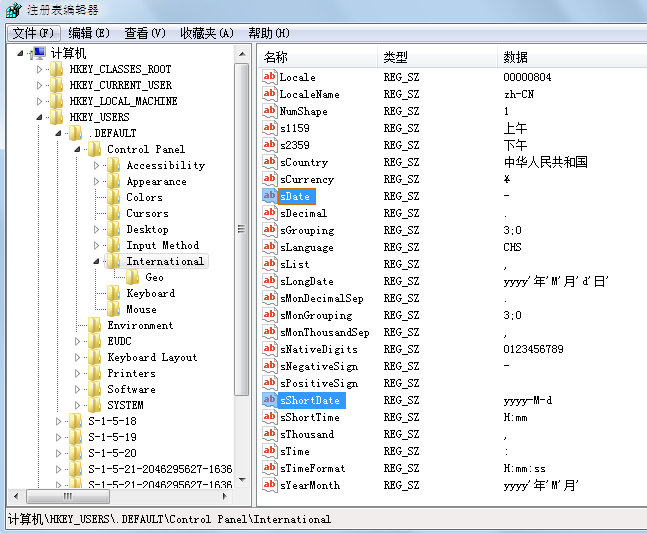
Task: Click the string value icon beside sShortDate
Action: point(269,400)
